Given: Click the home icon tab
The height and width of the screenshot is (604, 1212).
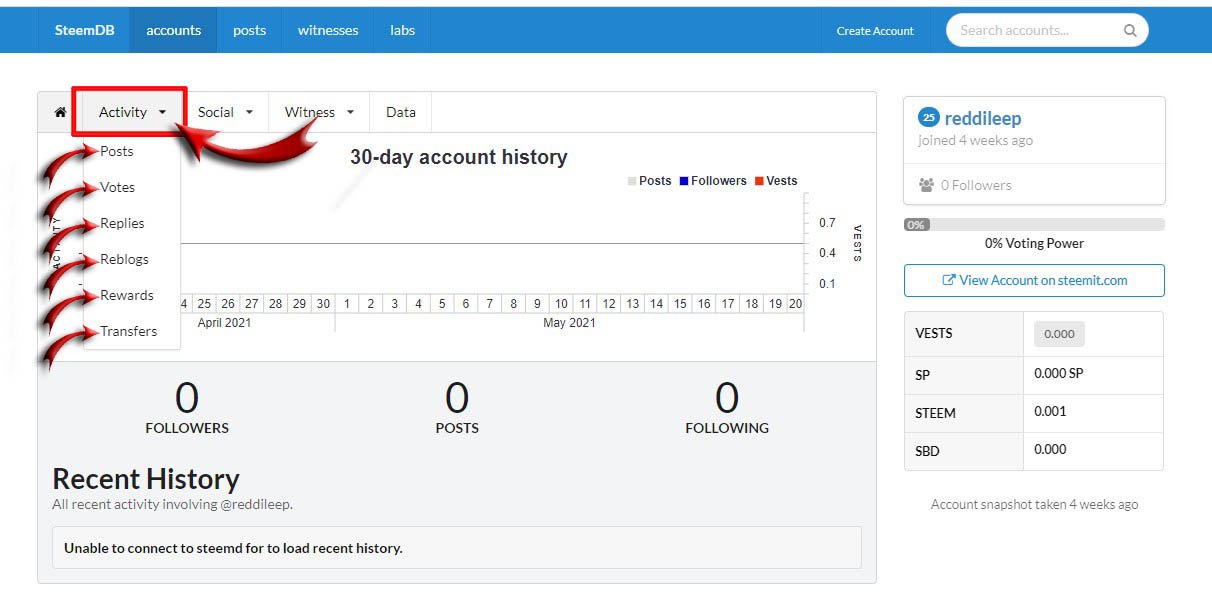Looking at the screenshot, I should (x=60, y=112).
